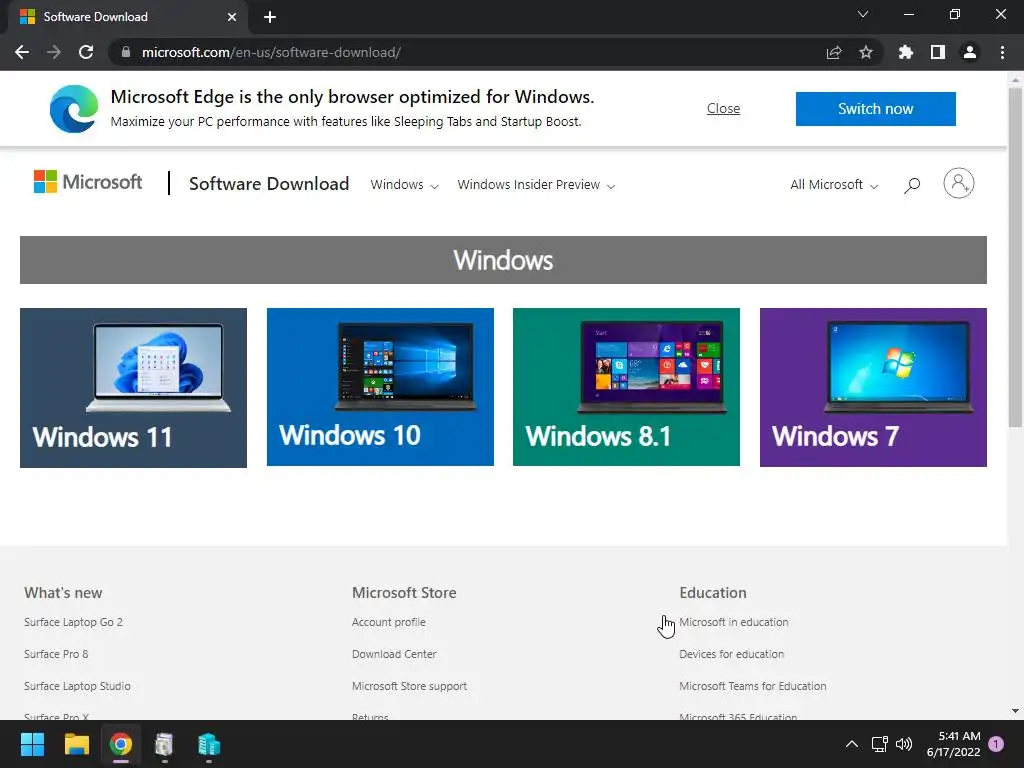Viewport: 1024px width, 768px height.
Task: Click the Microsoft logo
Action: click(88, 182)
